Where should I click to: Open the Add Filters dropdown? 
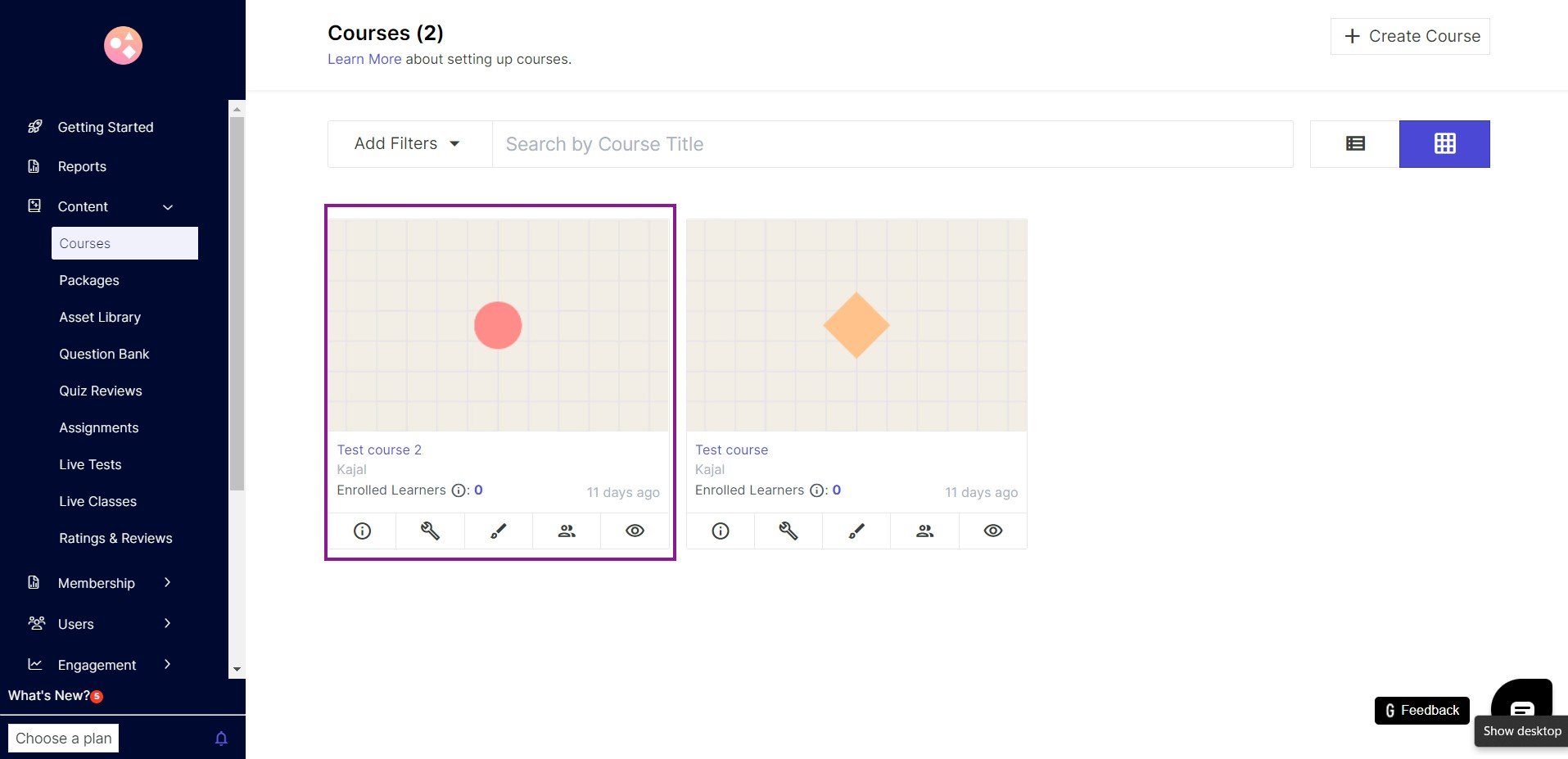click(408, 144)
